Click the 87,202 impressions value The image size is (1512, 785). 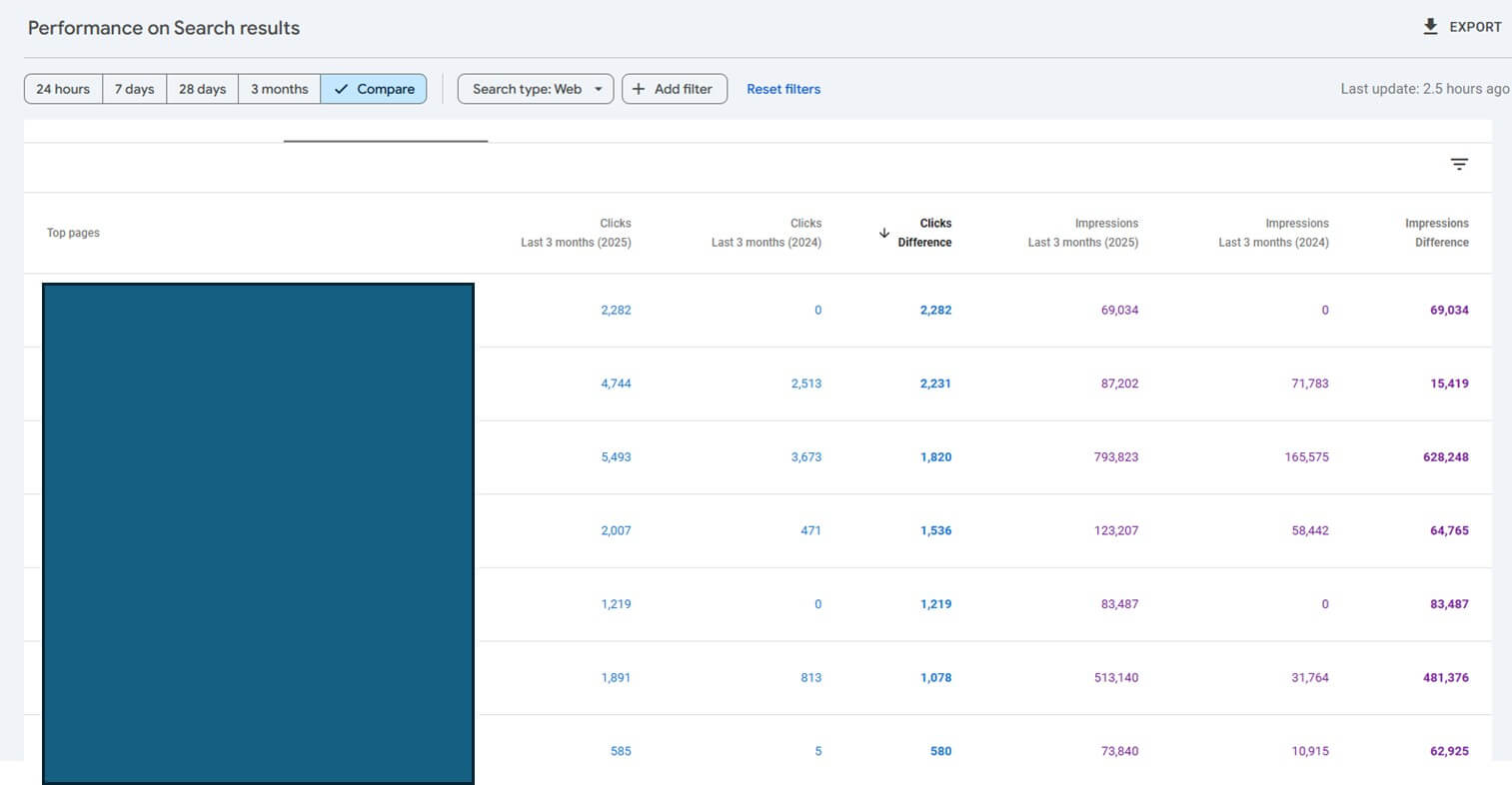coord(1119,384)
